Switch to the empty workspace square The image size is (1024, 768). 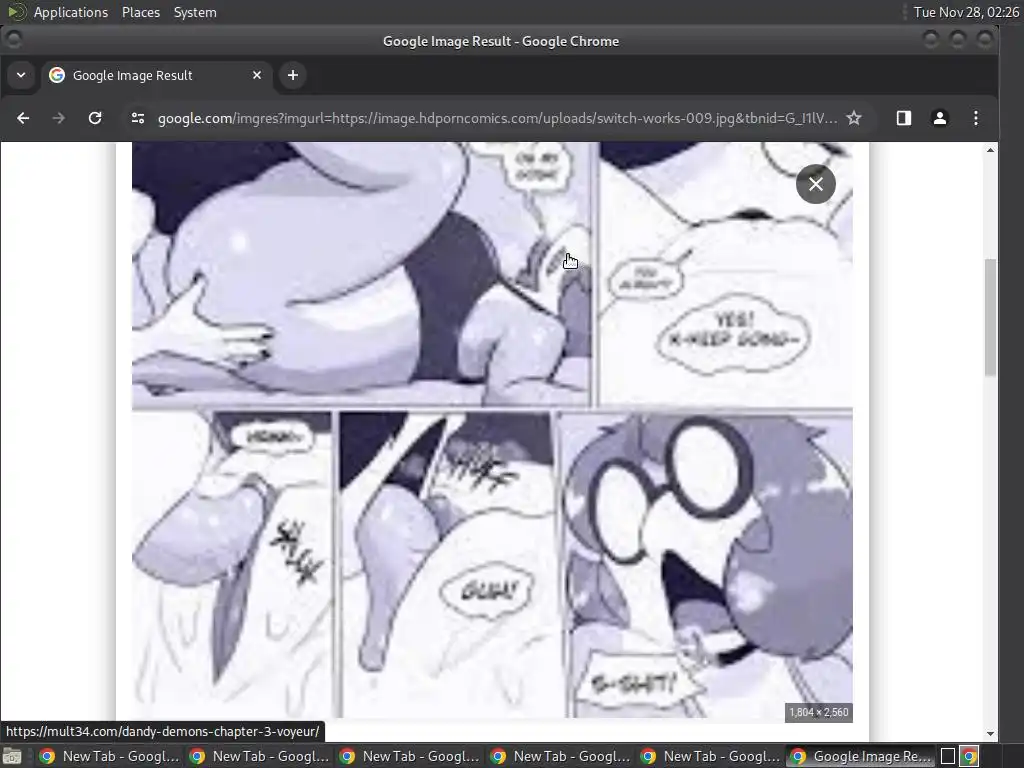coord(948,756)
